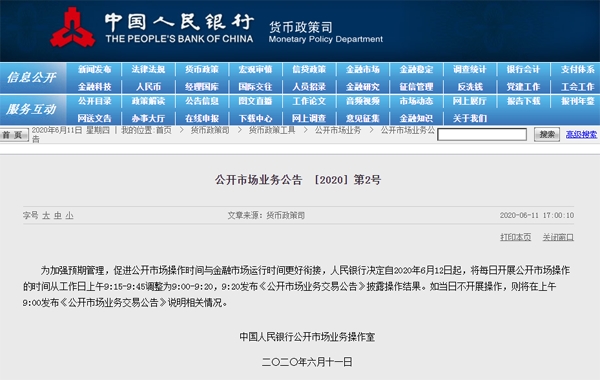Open the 关于我们 menu item
Image resolution: width=600 pixels, height=380 pixels.
tap(470, 118)
